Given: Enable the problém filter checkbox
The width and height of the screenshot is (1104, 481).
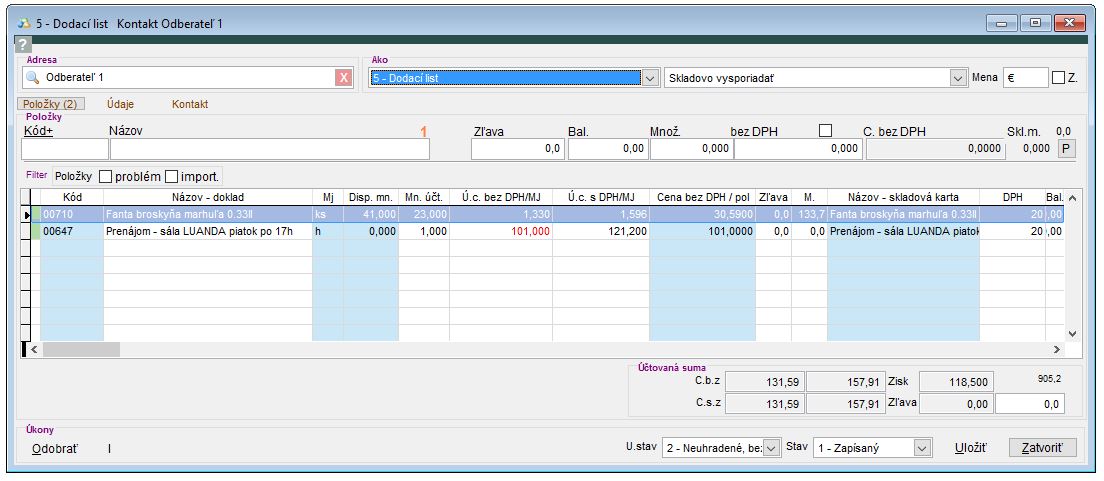Looking at the screenshot, I should (x=106, y=176).
